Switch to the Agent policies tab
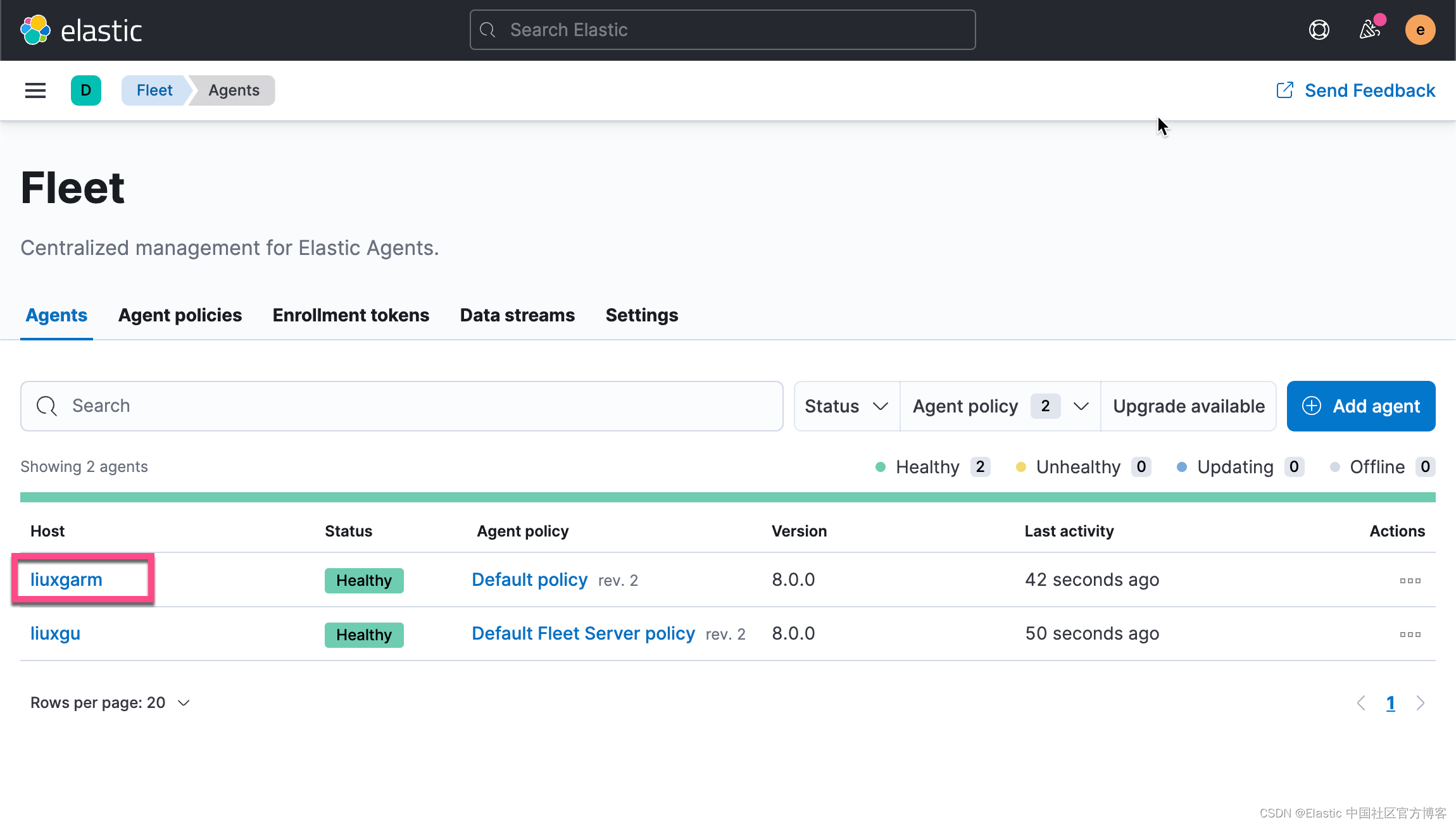Screen dimensions: 1456x825 pos(180,314)
